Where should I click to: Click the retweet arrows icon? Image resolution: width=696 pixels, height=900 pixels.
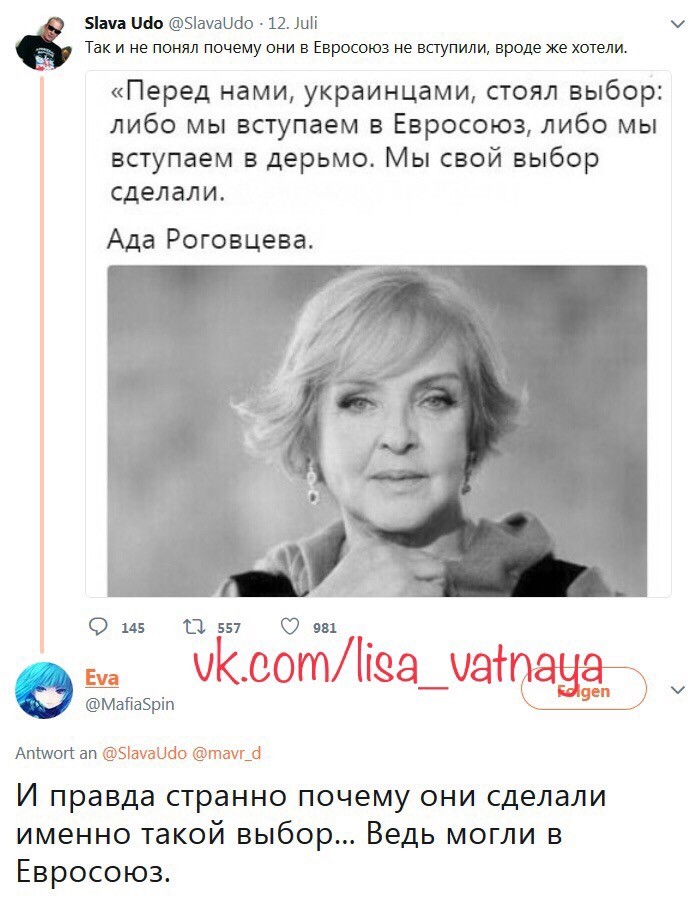(x=193, y=627)
